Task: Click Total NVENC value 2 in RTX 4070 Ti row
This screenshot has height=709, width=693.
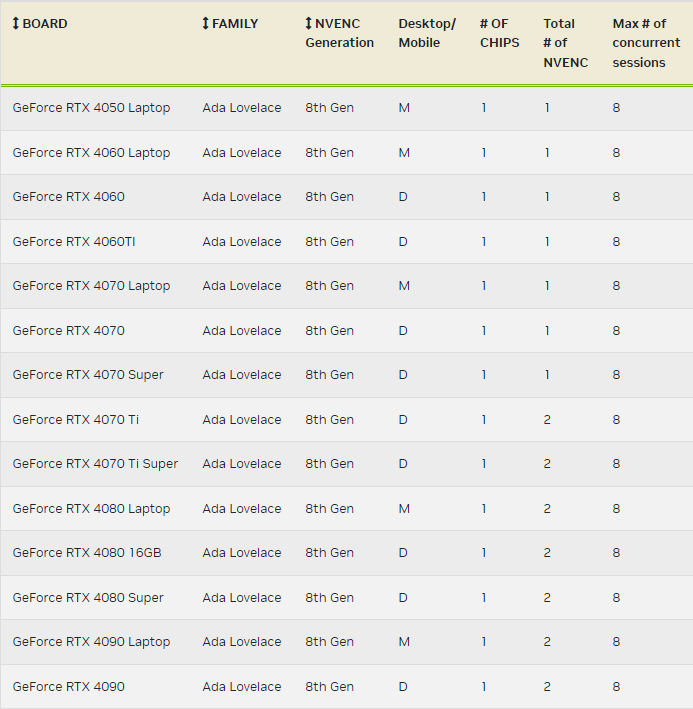Action: pos(547,420)
